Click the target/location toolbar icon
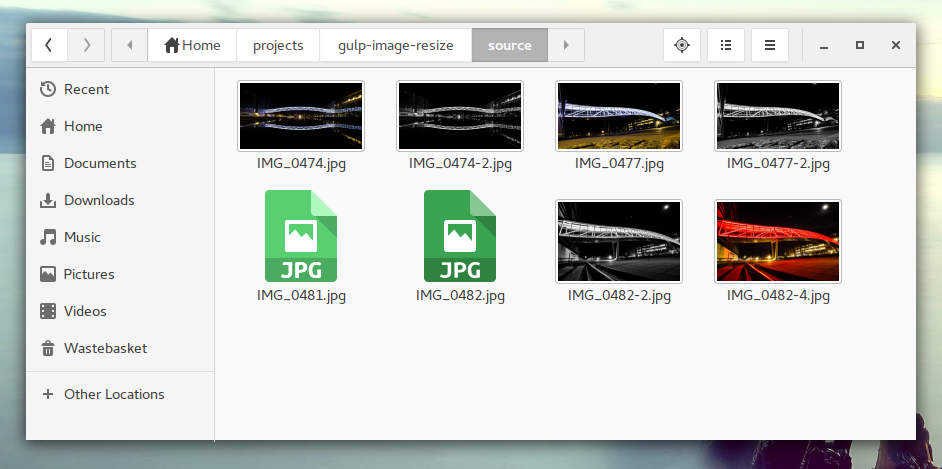 tap(682, 45)
